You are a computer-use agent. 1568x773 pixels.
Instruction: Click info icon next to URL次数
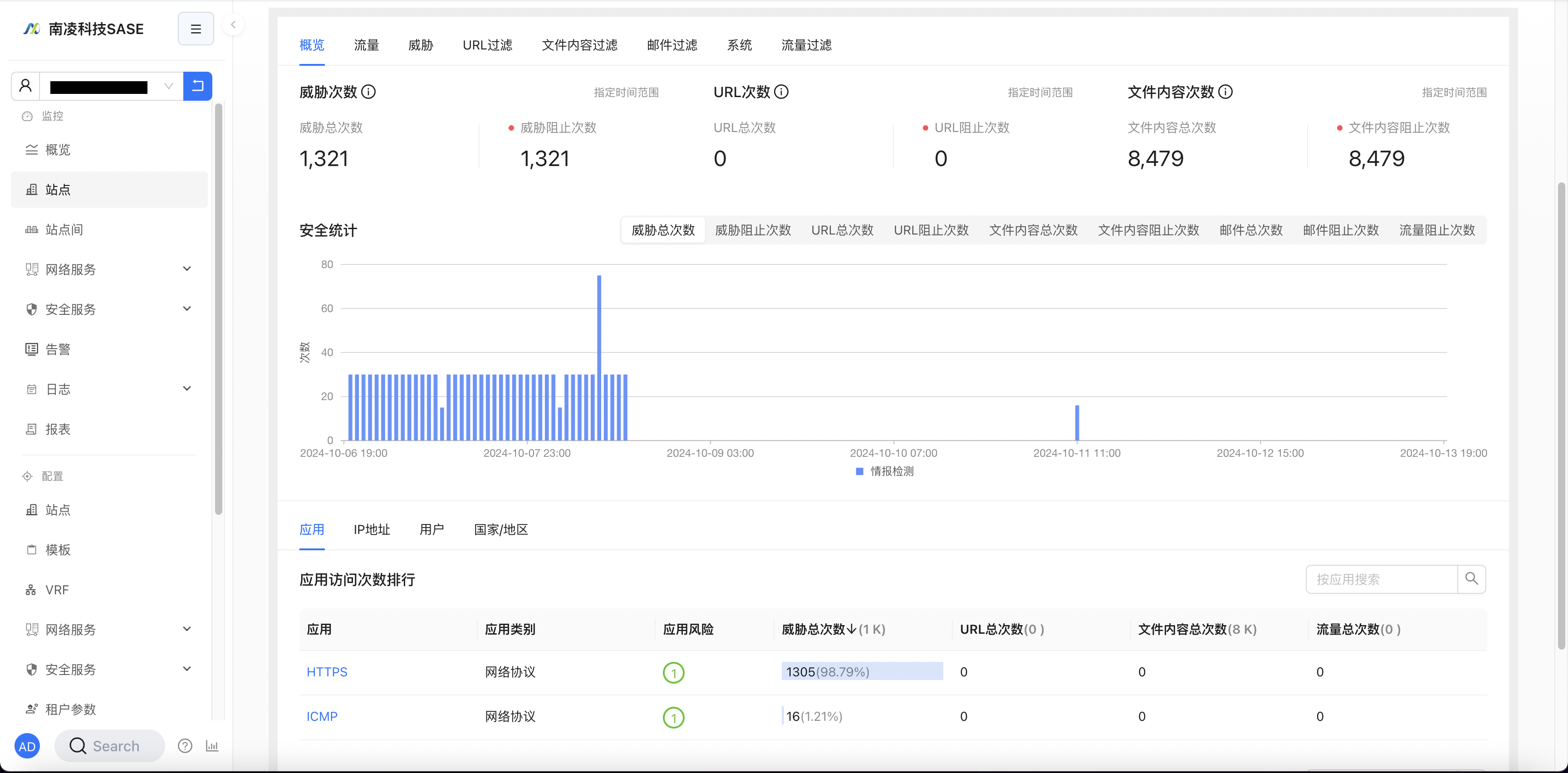(x=782, y=92)
